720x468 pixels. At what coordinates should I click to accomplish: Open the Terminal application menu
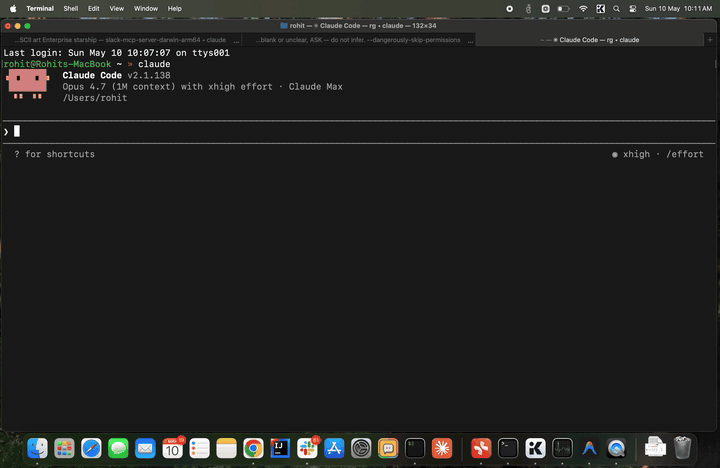(x=40, y=8)
